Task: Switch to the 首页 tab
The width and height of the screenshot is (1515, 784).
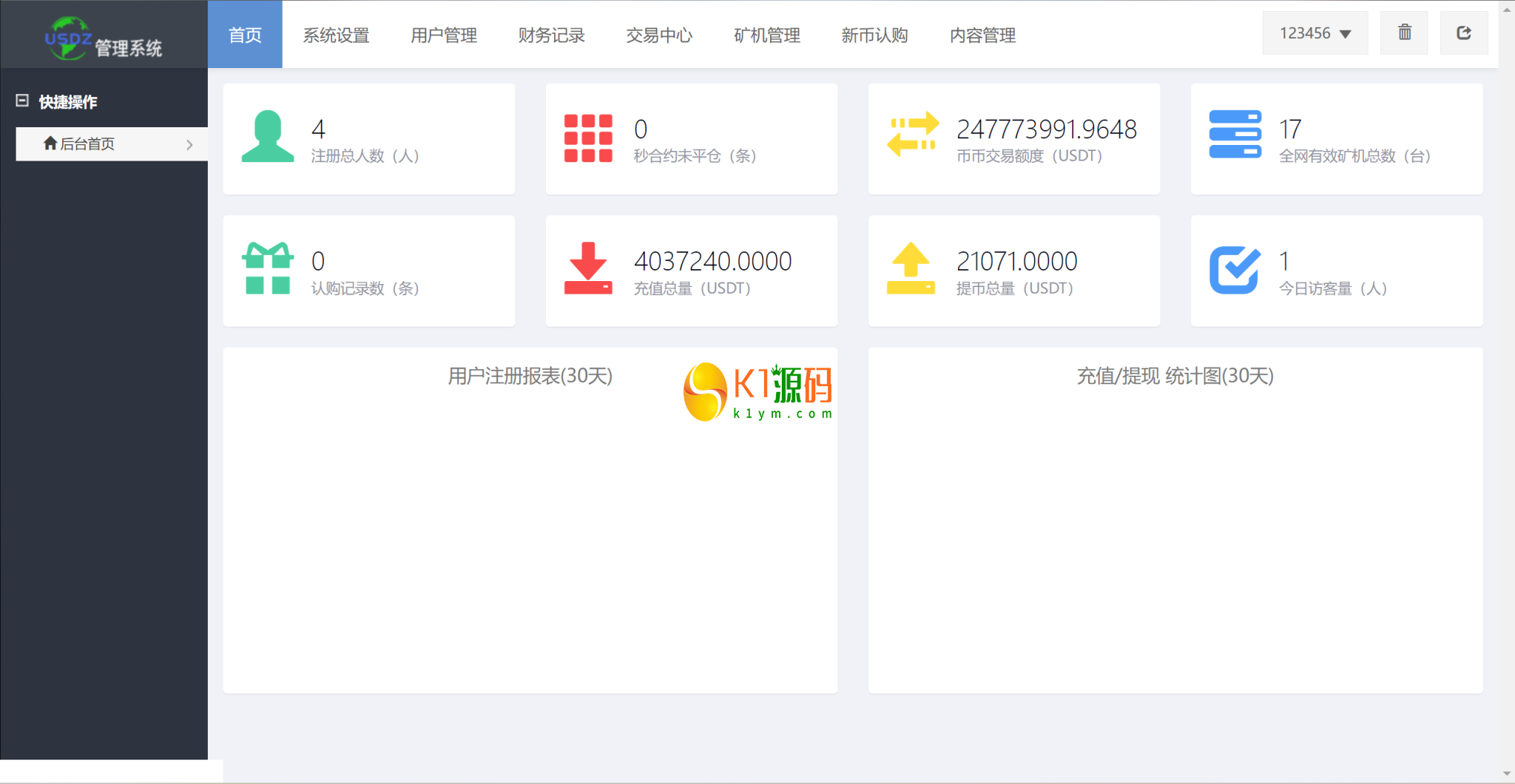Action: (245, 34)
